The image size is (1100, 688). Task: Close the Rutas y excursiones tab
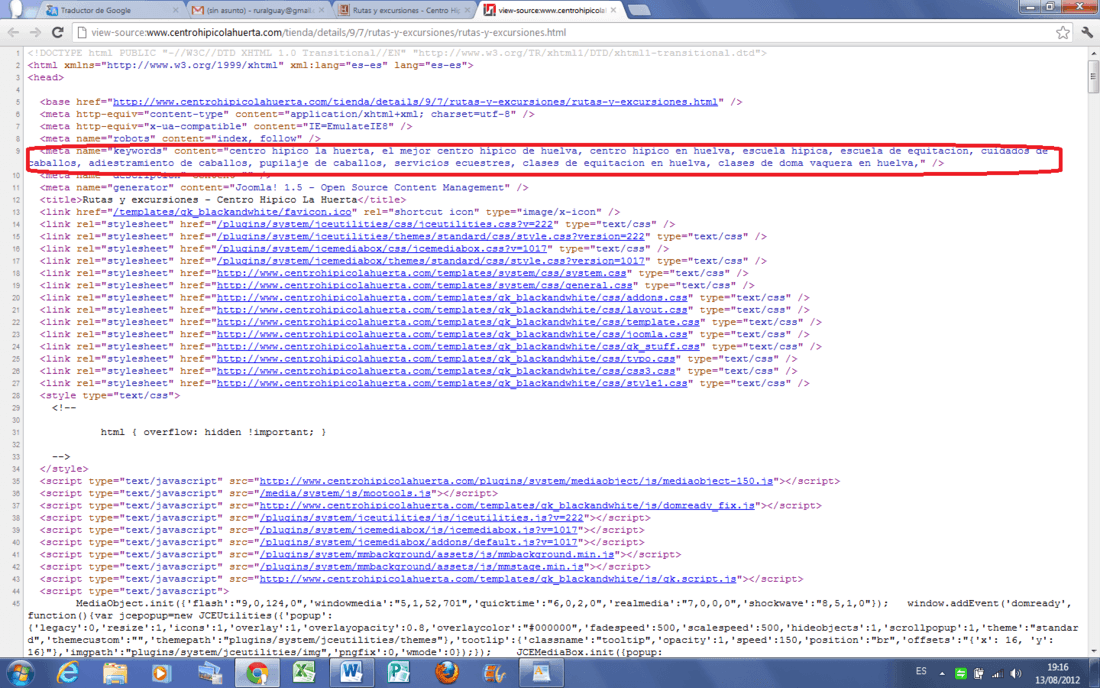click(467, 11)
